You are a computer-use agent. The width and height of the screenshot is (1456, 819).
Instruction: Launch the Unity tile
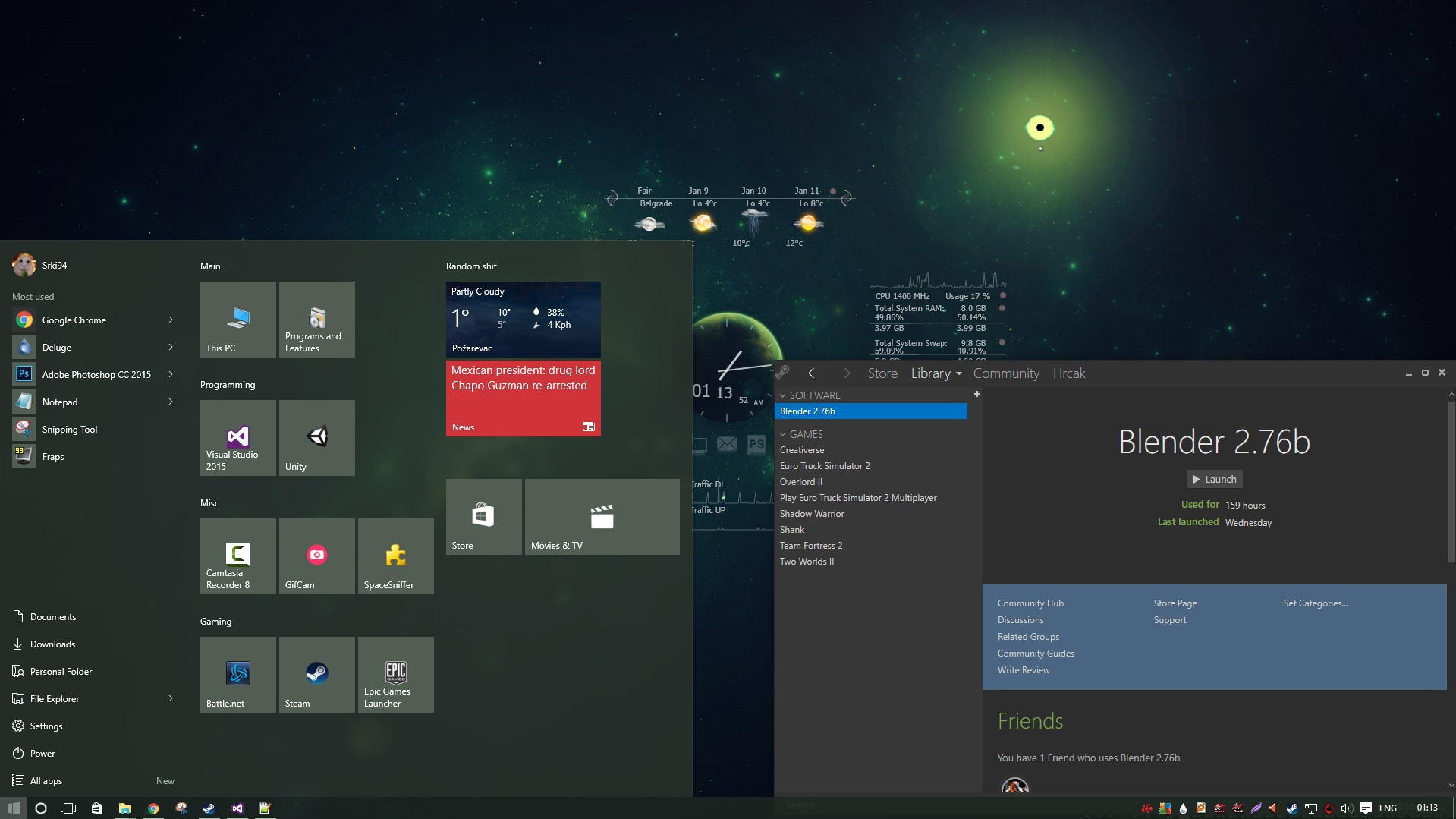(x=316, y=438)
